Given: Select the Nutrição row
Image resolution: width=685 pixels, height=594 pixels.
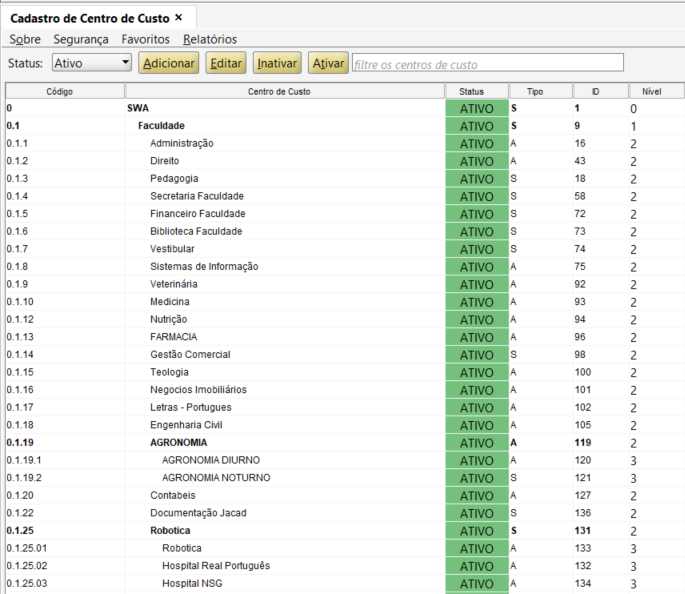Looking at the screenshot, I should click(x=345, y=319).
